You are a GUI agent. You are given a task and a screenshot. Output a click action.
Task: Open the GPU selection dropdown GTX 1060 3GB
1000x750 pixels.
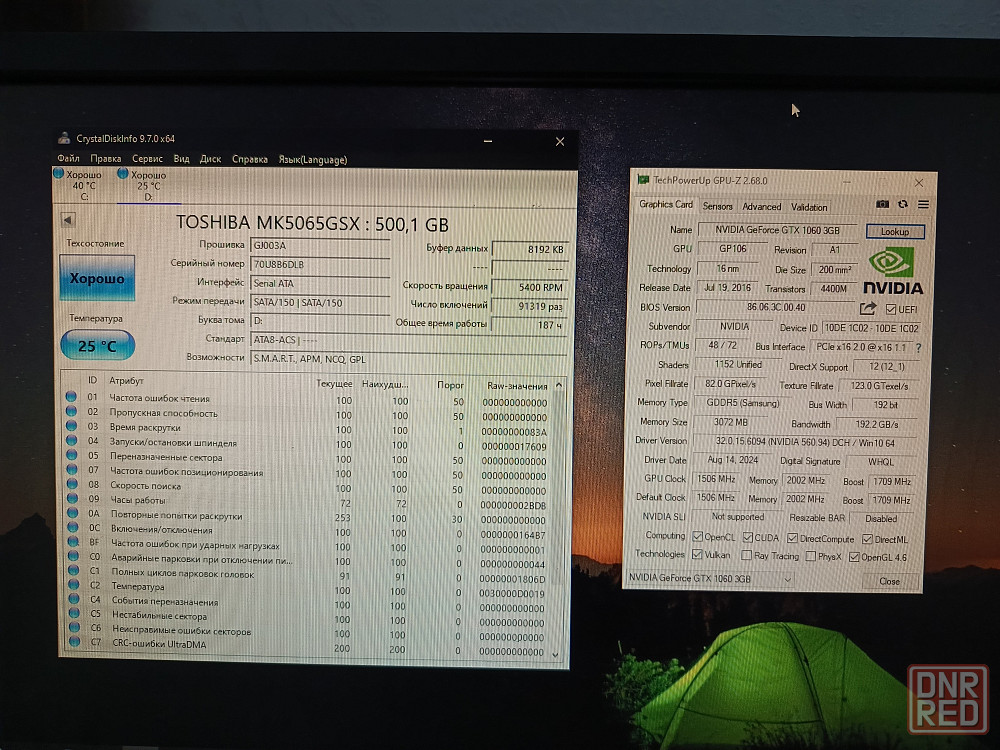pyautogui.click(x=710, y=579)
